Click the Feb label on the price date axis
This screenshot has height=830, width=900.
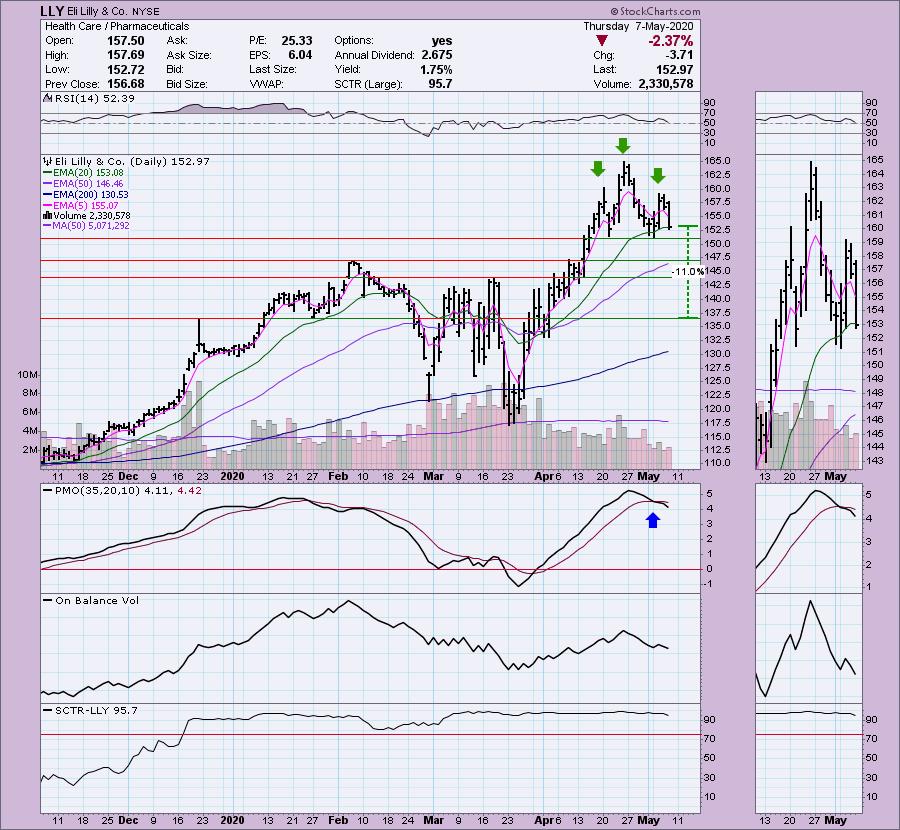point(338,476)
